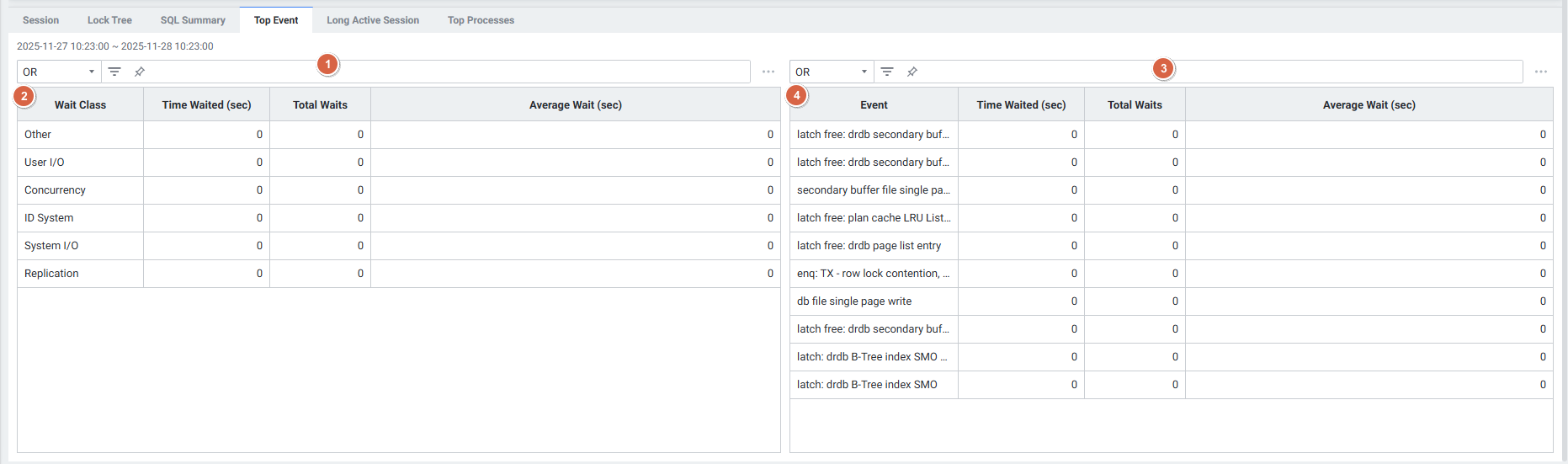
Task: Click Event panel filter input field
Action: point(1220,72)
